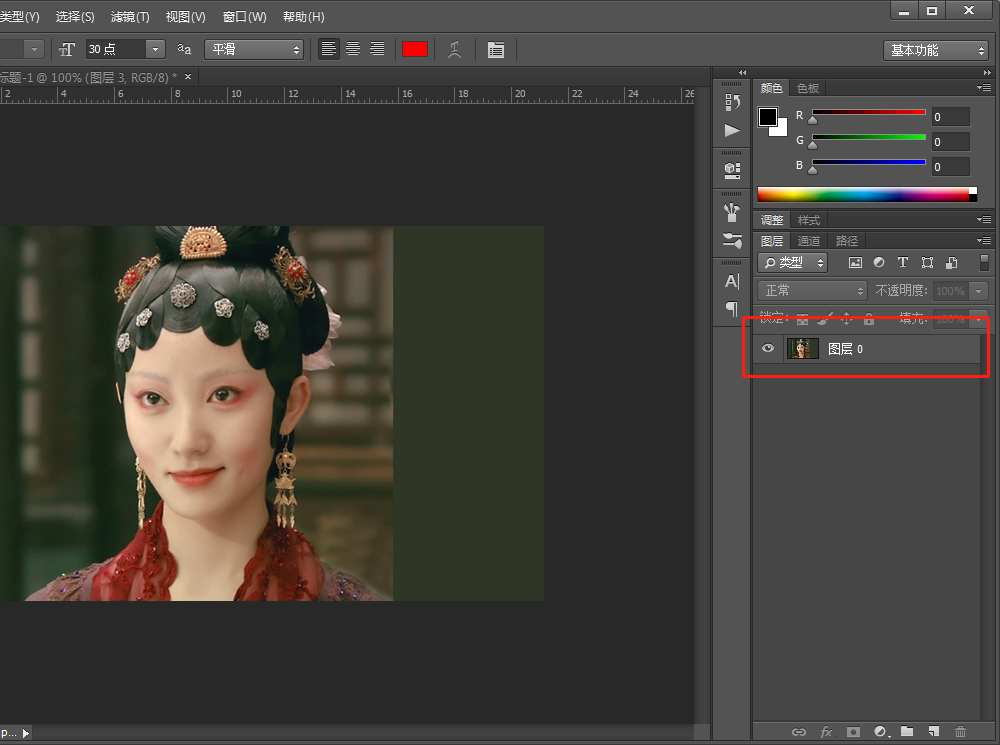
Task: Click the R value field
Action: pos(950,117)
